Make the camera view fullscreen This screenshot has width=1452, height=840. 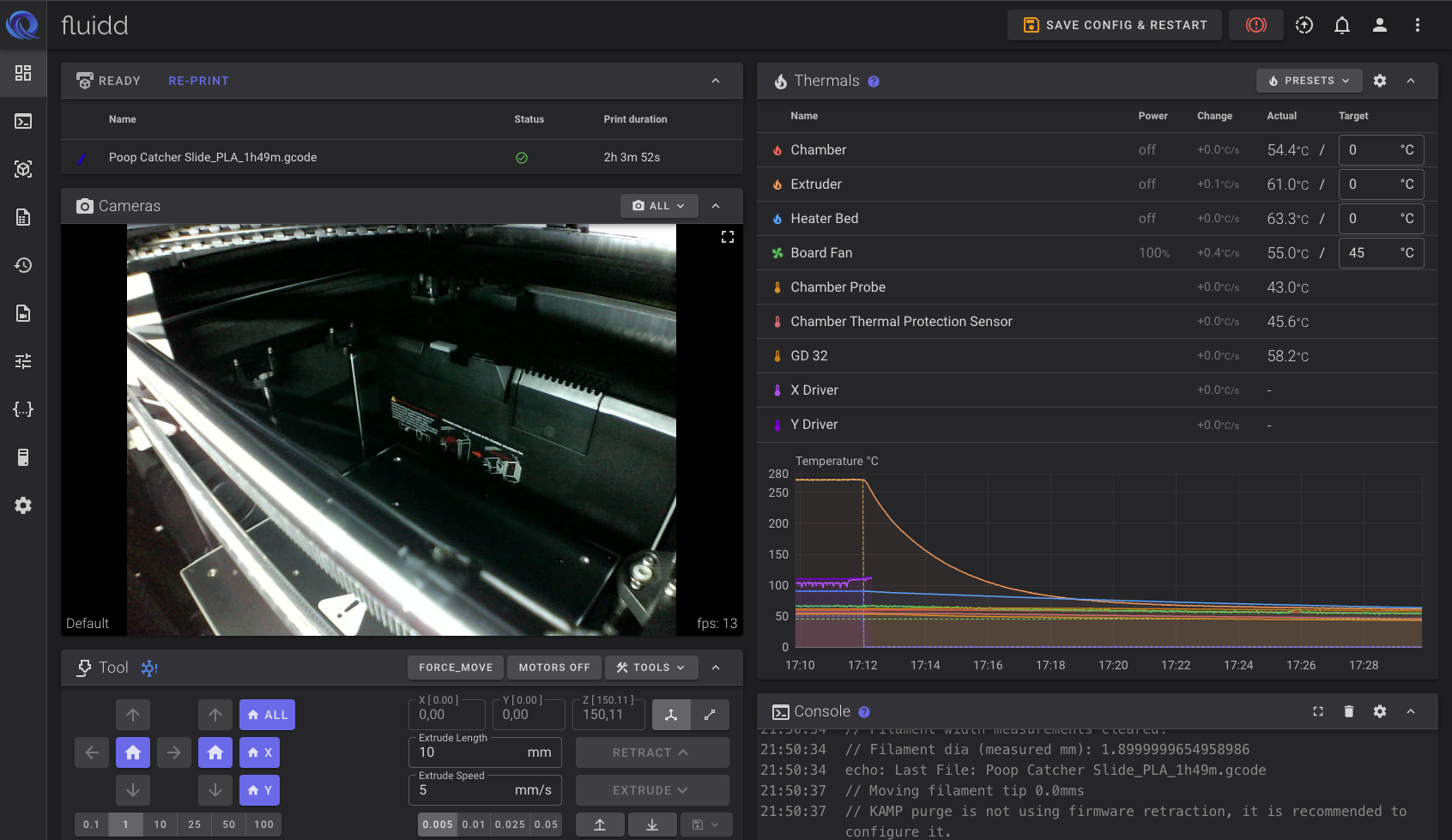(x=727, y=237)
